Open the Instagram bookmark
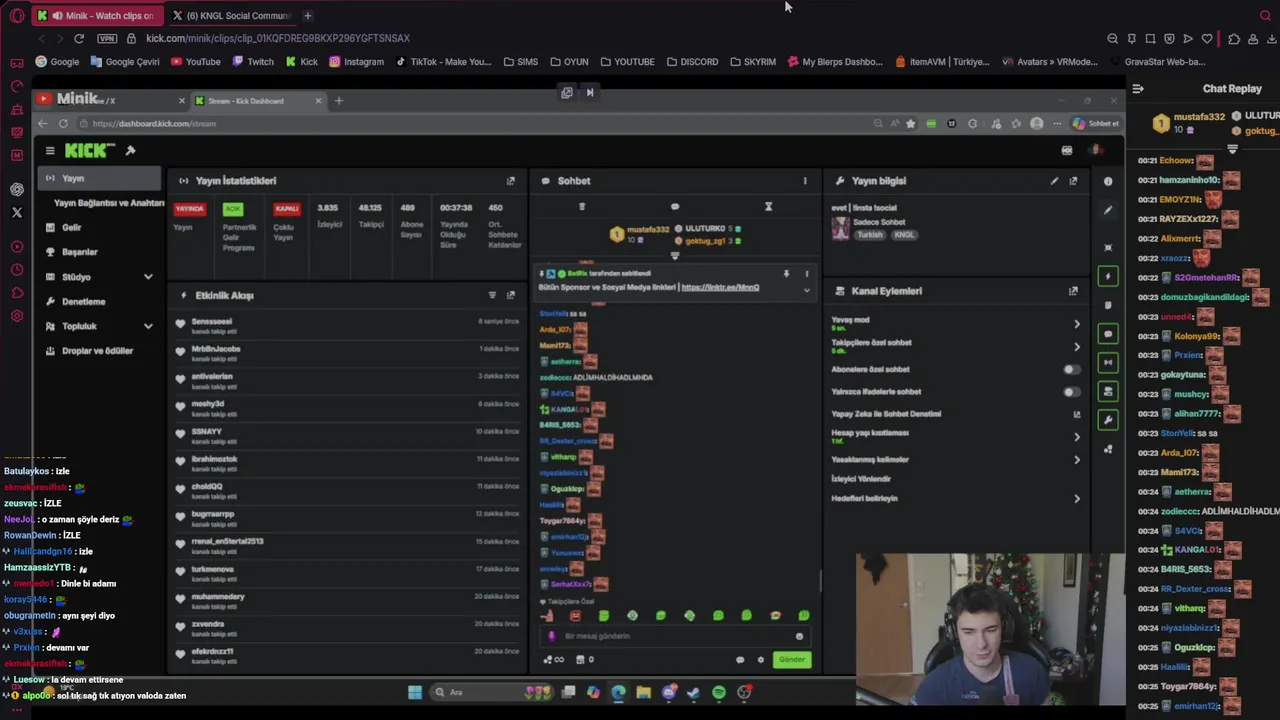The width and height of the screenshot is (1280, 720). 356,61
